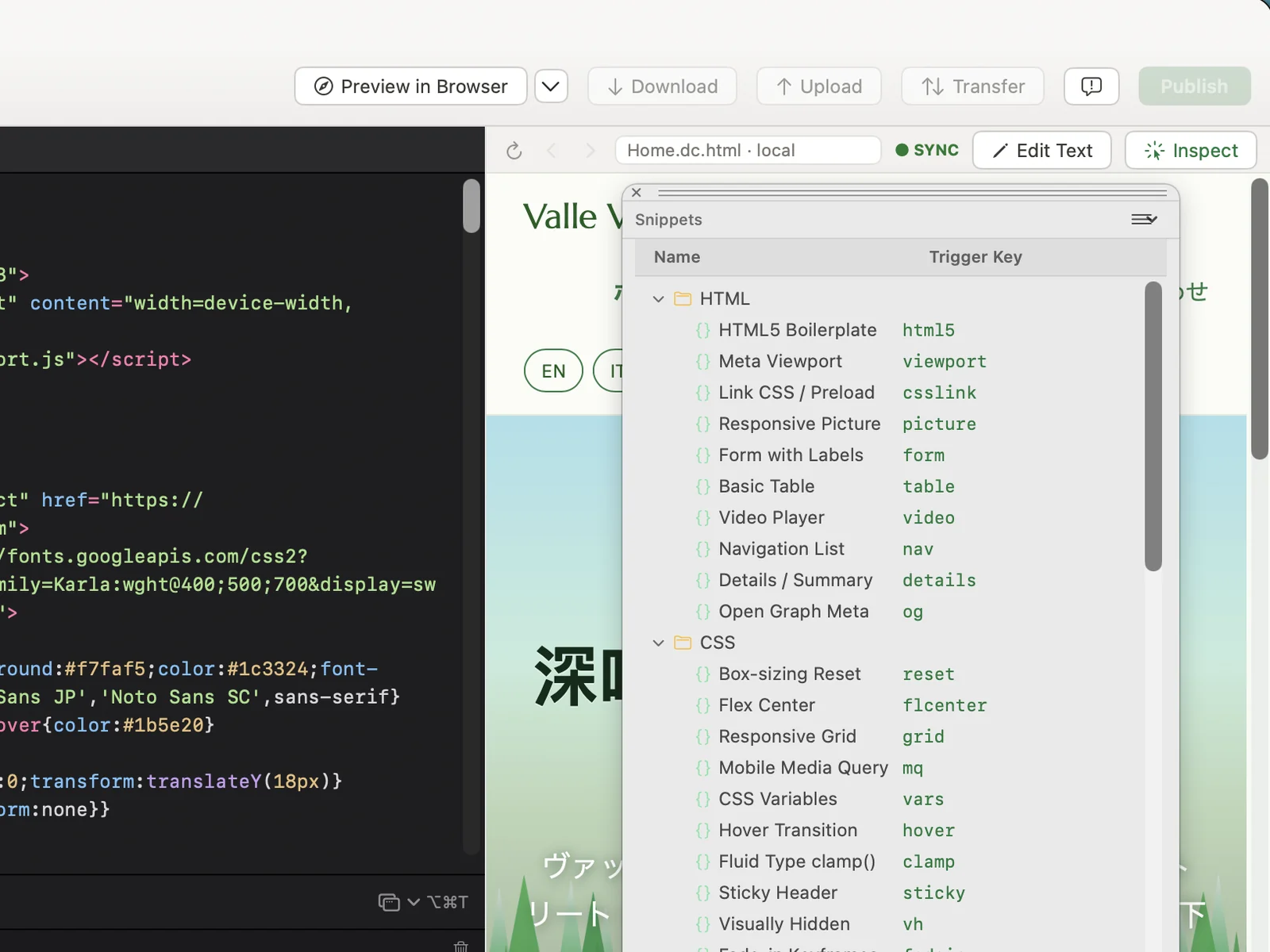Click the Upload toolbar button

click(818, 86)
